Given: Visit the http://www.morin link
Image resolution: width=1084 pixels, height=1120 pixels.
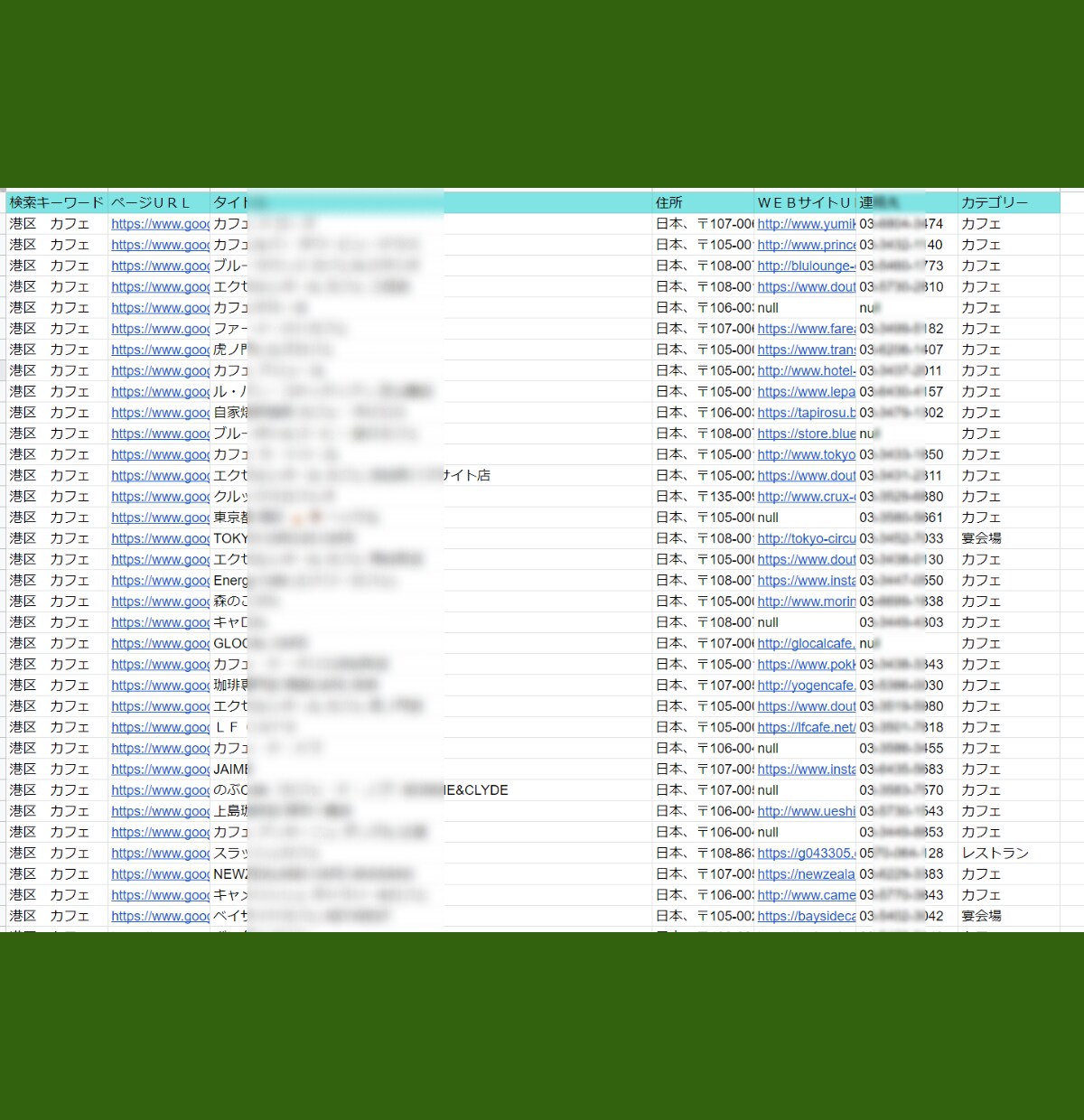Looking at the screenshot, I should pos(807,602).
